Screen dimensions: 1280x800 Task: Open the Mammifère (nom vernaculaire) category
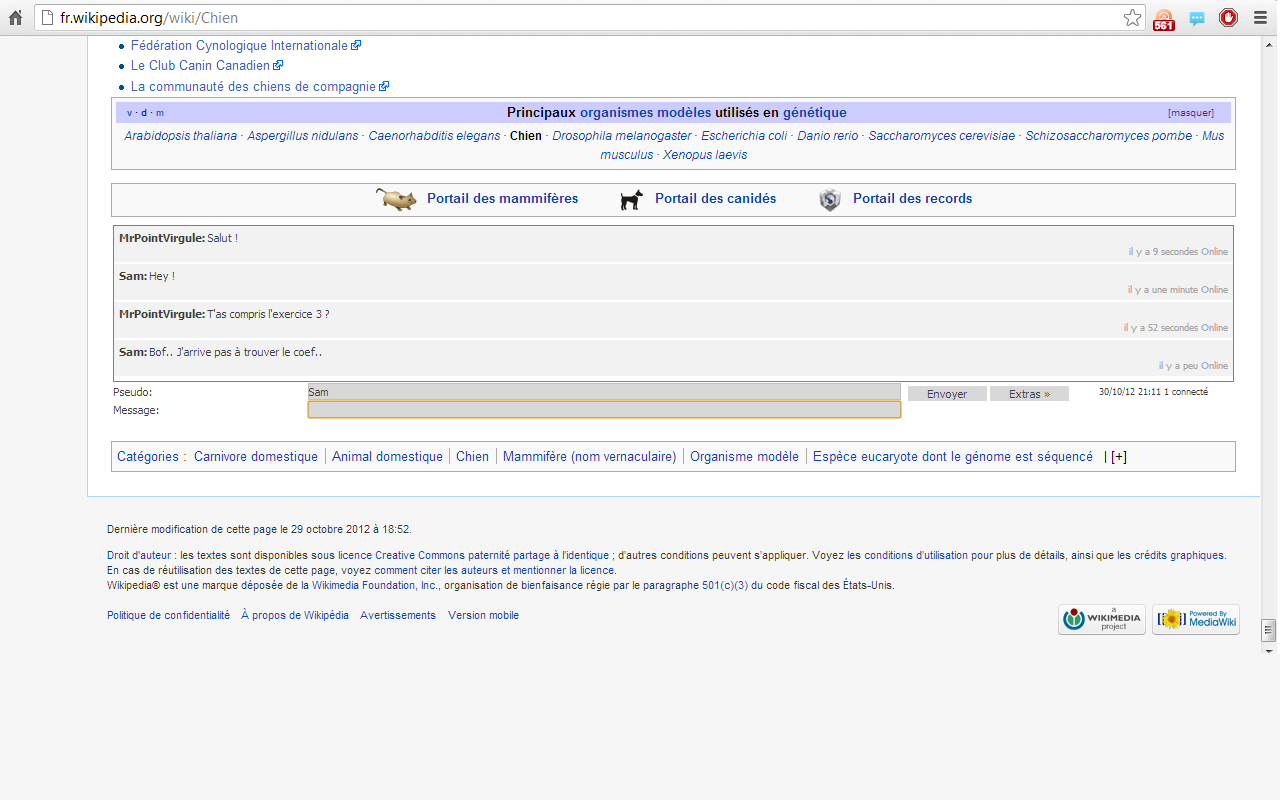(590, 457)
